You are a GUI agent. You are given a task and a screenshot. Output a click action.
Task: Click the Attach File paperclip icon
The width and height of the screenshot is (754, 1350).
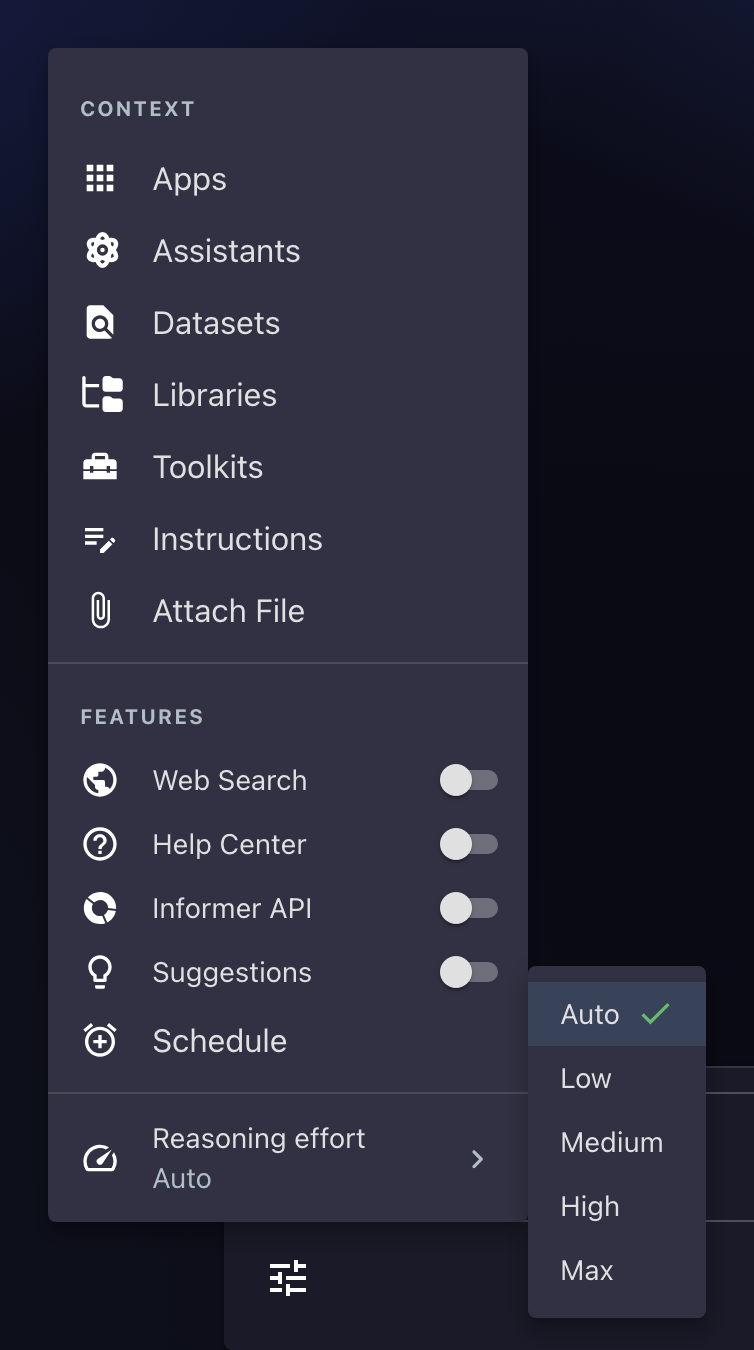pos(100,611)
